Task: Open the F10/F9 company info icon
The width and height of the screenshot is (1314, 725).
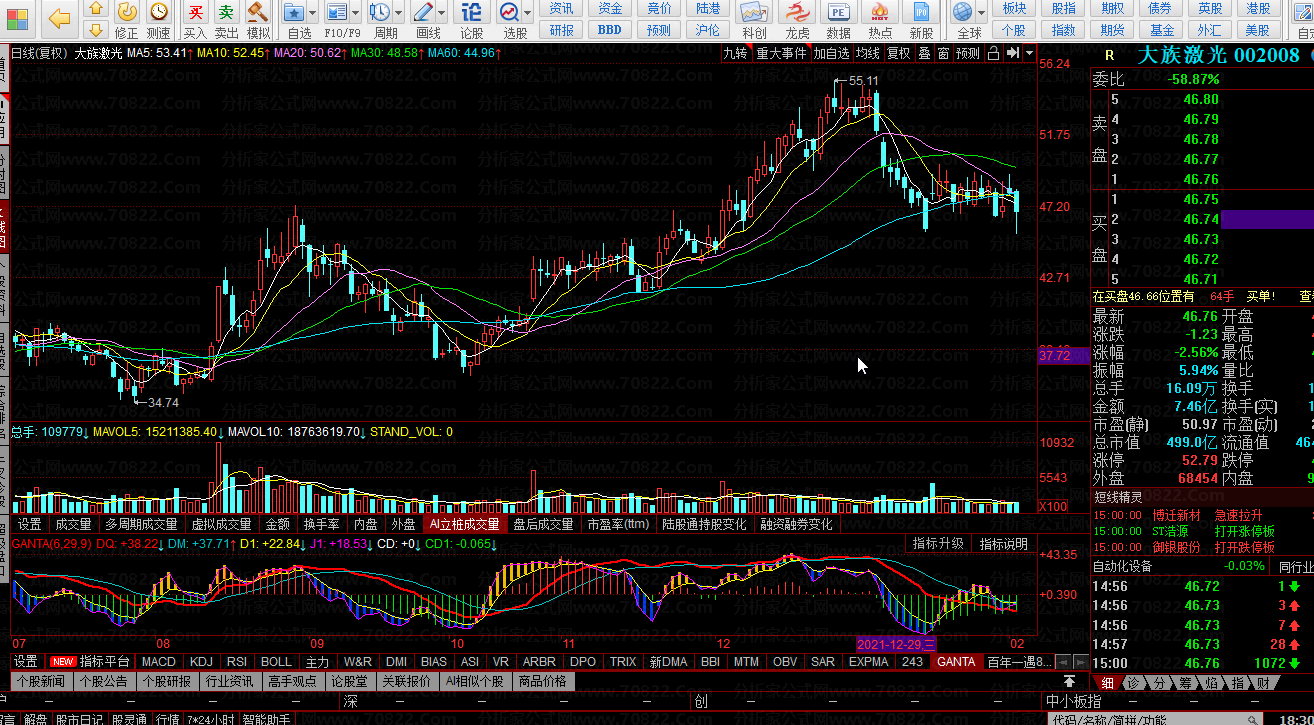Action: pyautogui.click(x=337, y=13)
